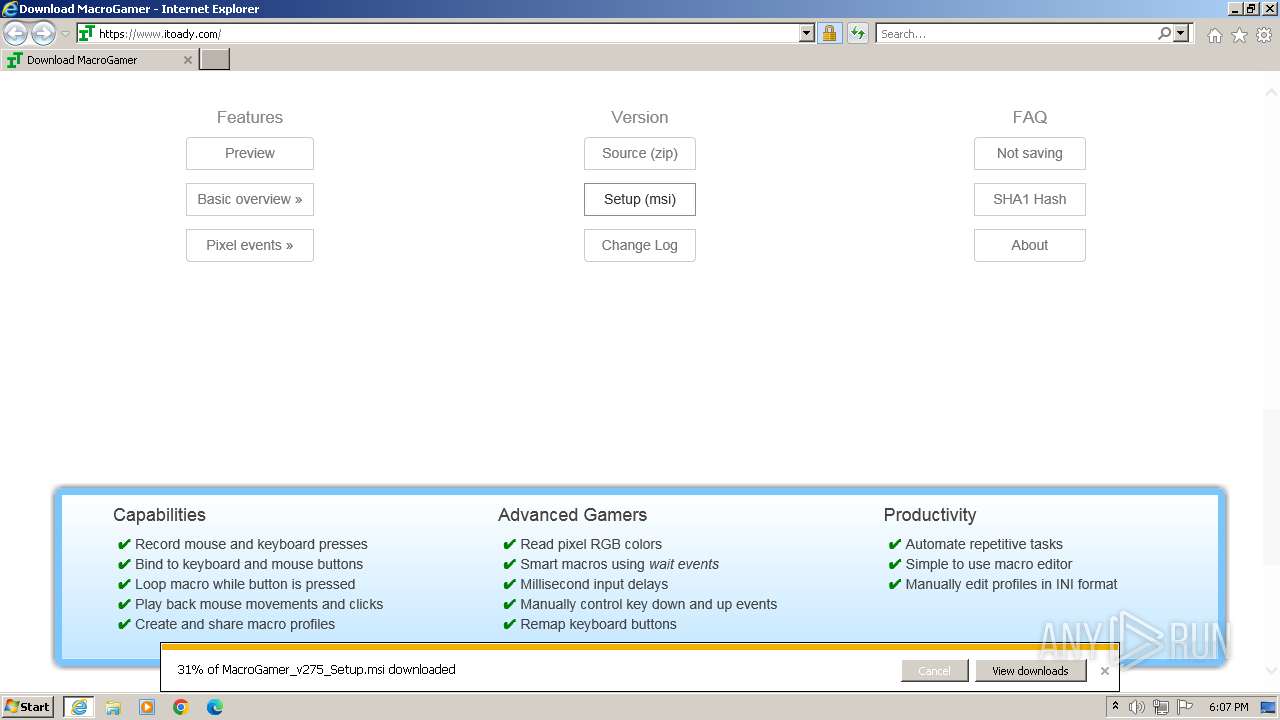The image size is (1280, 720).
Task: Click the Features heading
Action: pyautogui.click(x=250, y=117)
